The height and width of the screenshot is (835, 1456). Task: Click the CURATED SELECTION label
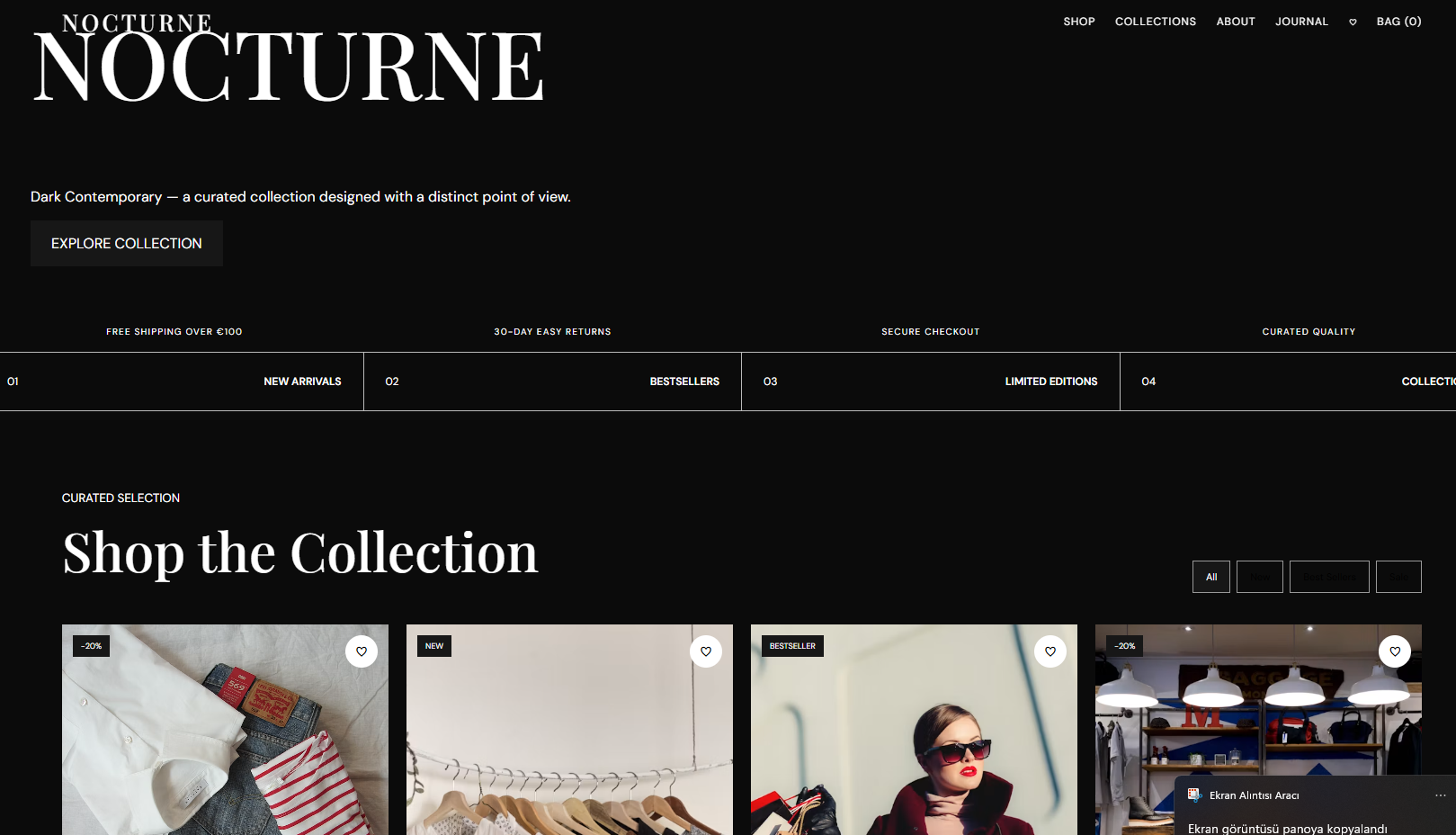(x=121, y=498)
